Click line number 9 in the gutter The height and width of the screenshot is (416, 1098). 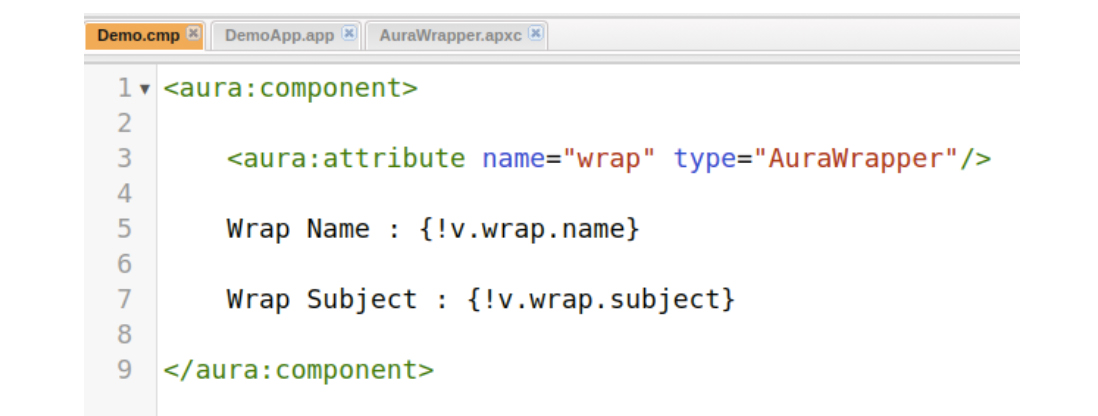click(124, 369)
